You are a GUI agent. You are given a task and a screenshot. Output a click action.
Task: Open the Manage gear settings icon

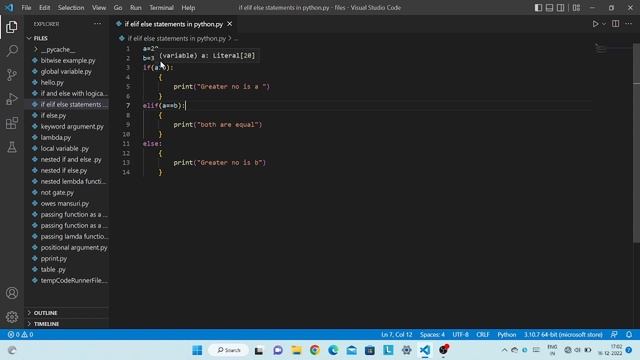coord(12,317)
